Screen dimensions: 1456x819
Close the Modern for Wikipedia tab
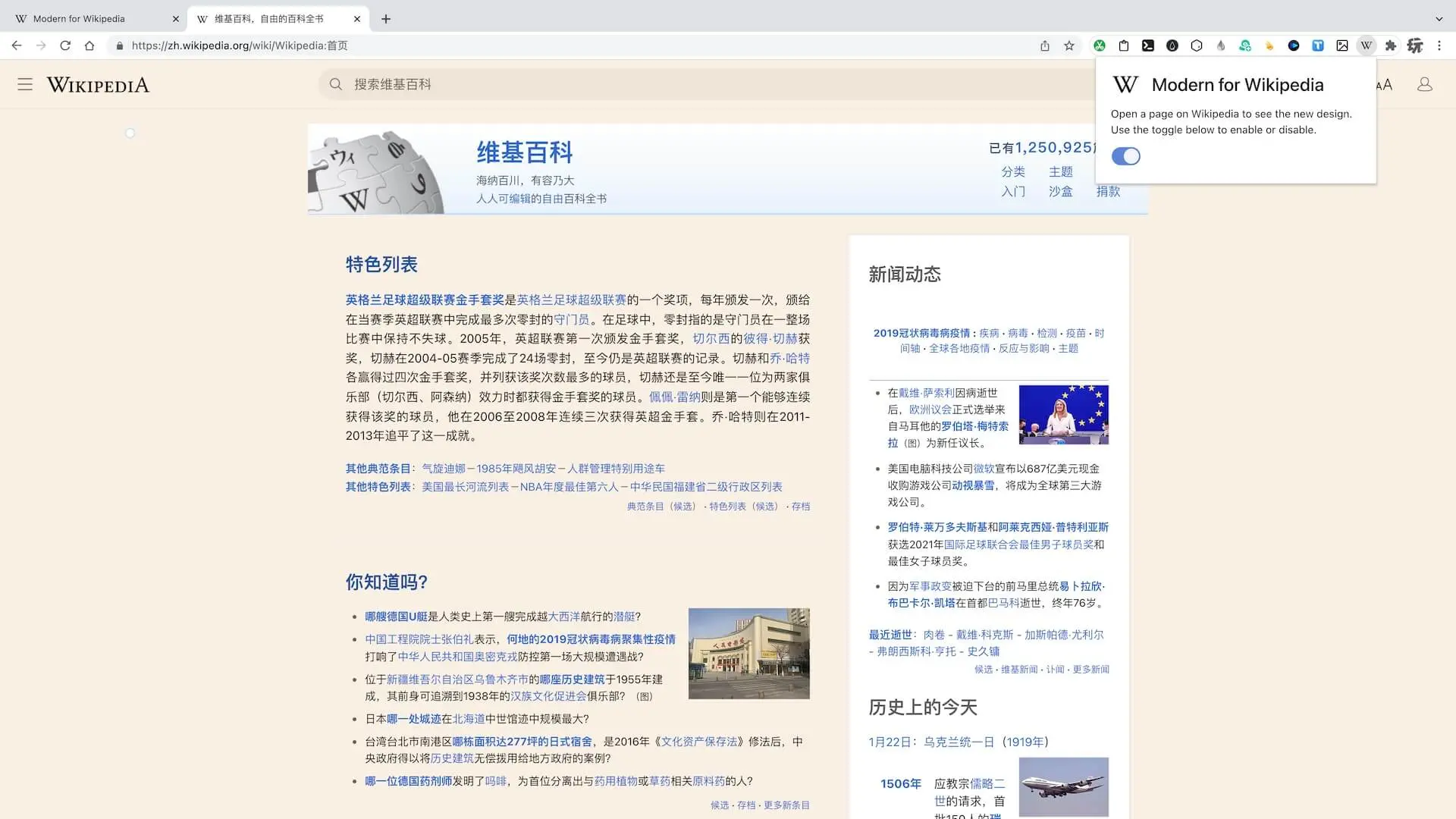(176, 19)
